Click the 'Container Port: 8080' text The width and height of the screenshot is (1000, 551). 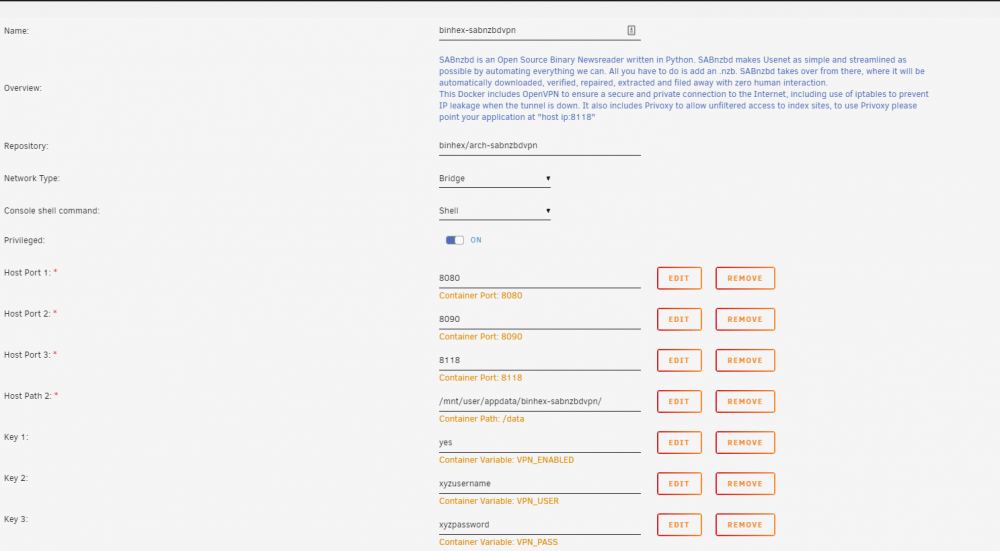pos(480,296)
